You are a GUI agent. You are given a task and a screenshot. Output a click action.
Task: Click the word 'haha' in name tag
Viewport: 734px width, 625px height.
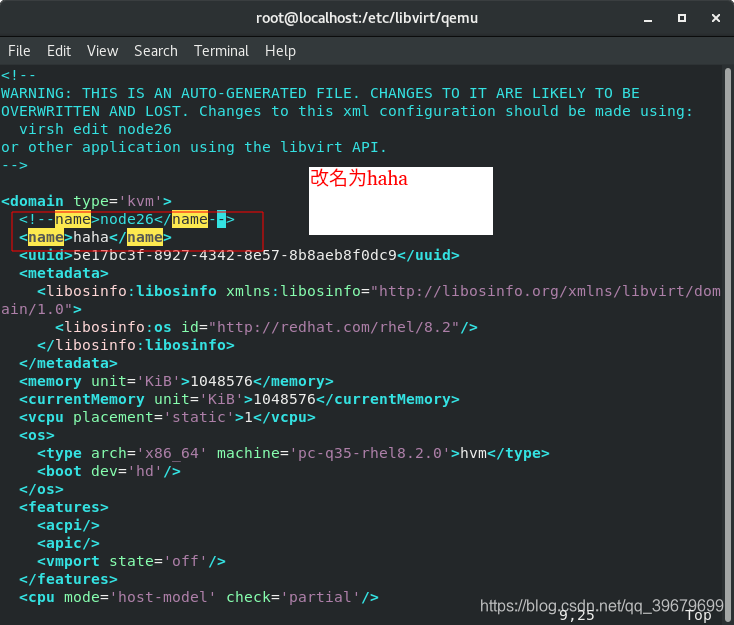click(91, 237)
